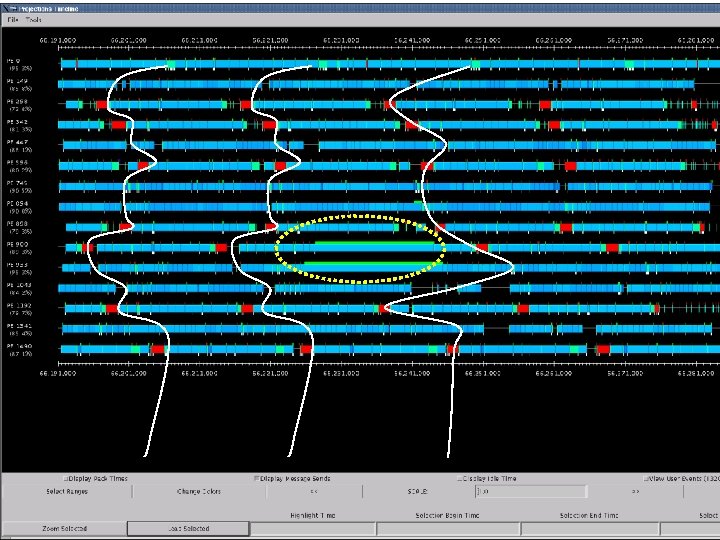This screenshot has width=720, height=540.
Task: Click first red segment in PE 342 row
Action: click(x=118, y=125)
